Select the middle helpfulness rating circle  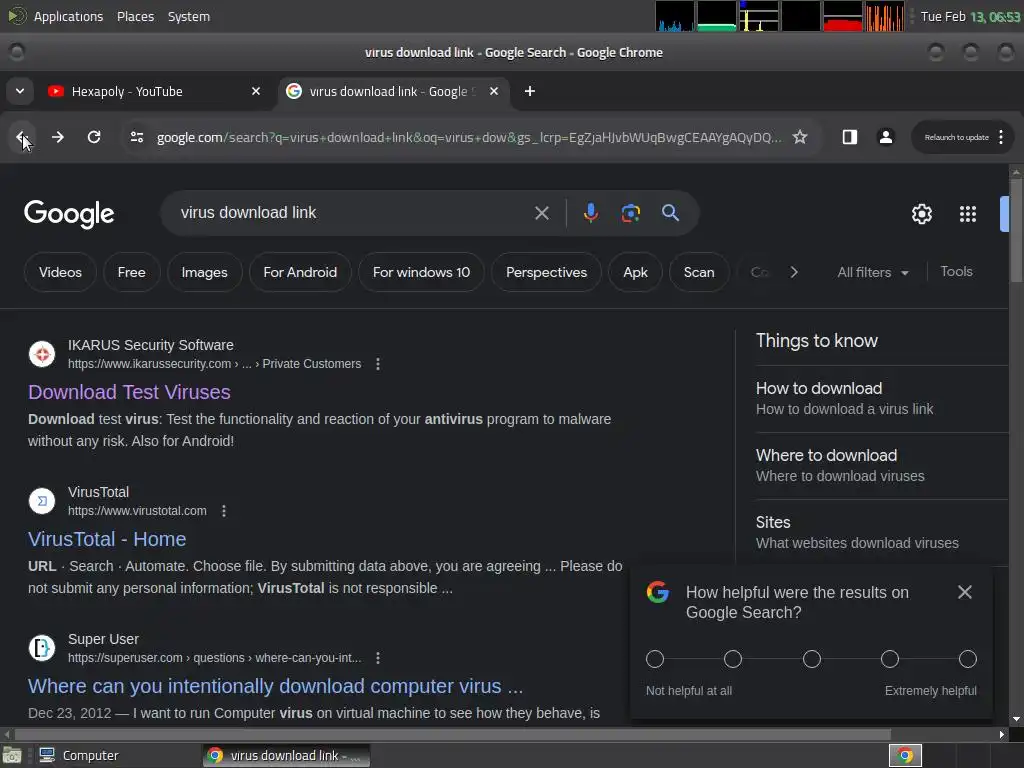click(x=812, y=659)
